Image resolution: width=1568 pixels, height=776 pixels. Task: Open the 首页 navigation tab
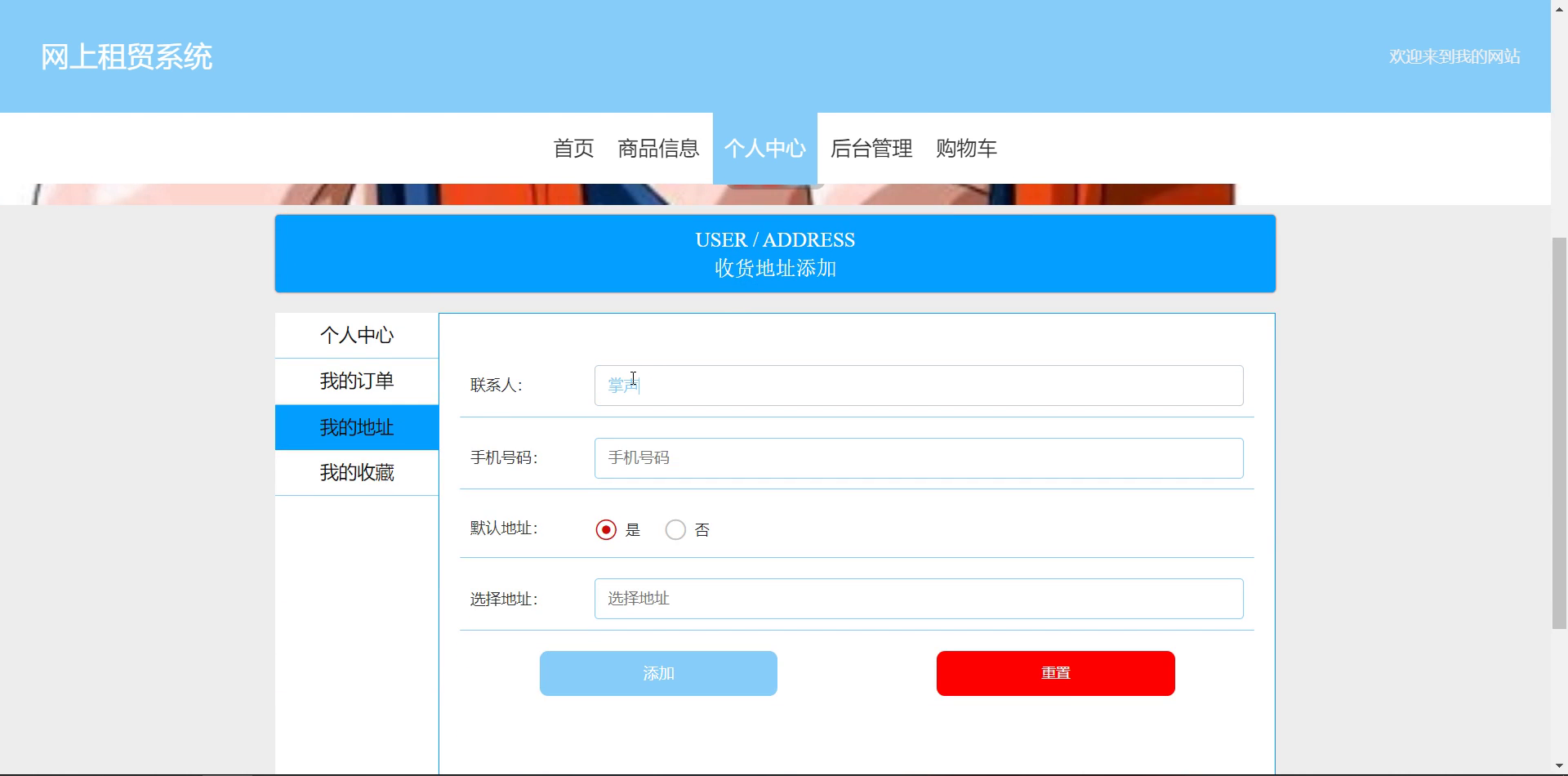point(573,149)
